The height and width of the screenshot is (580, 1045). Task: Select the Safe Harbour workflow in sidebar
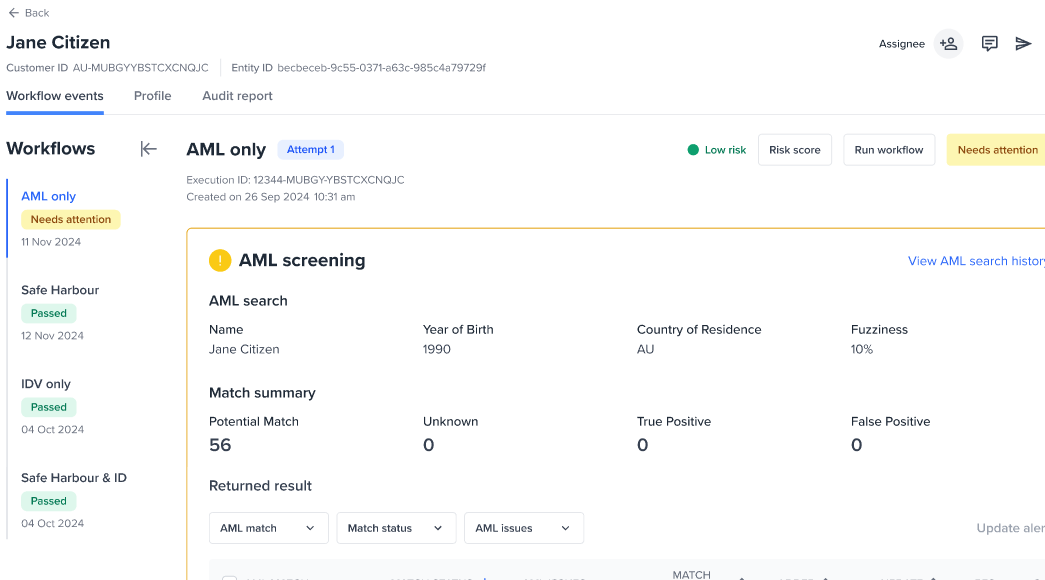point(60,290)
